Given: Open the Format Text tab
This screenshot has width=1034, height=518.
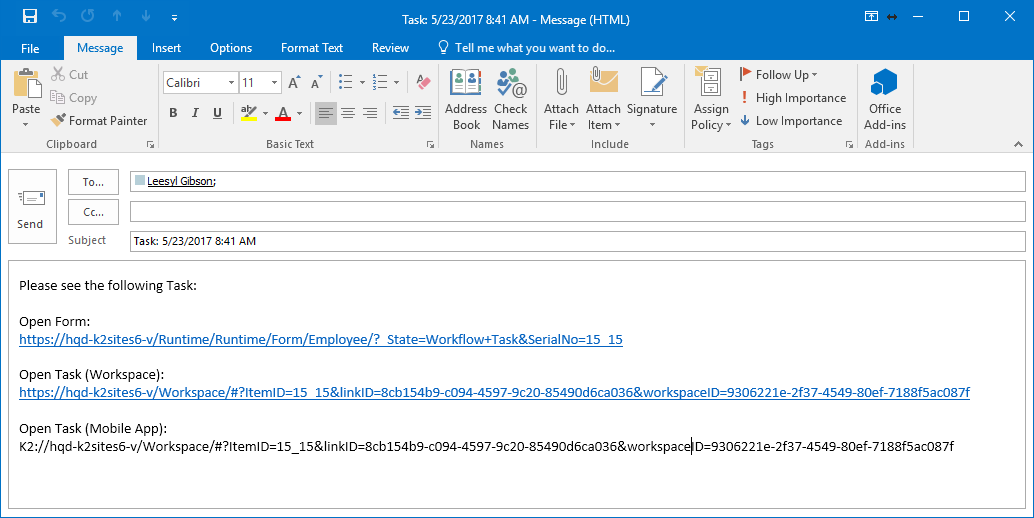Looking at the screenshot, I should click(x=311, y=48).
